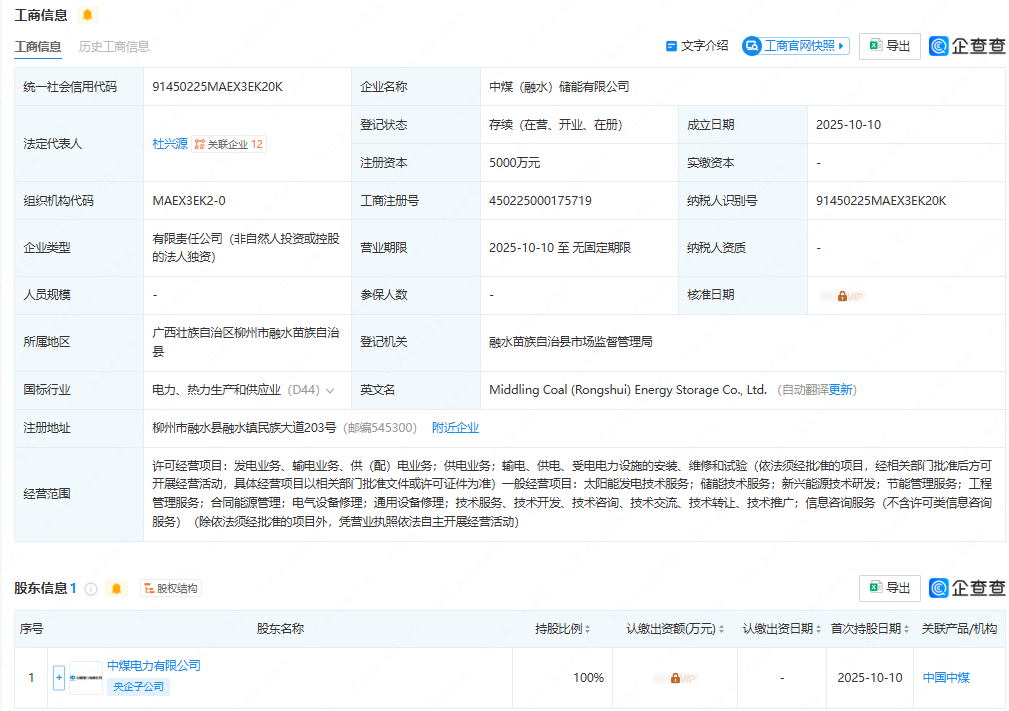The width and height of the screenshot is (1009, 711).
Task: Click the info icon next to 股东信息
Action: (x=91, y=588)
